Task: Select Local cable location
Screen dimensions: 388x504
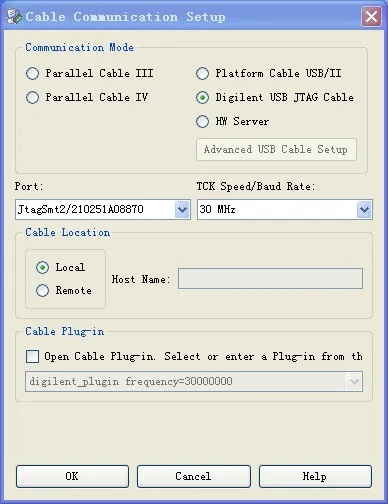Action: (x=42, y=267)
